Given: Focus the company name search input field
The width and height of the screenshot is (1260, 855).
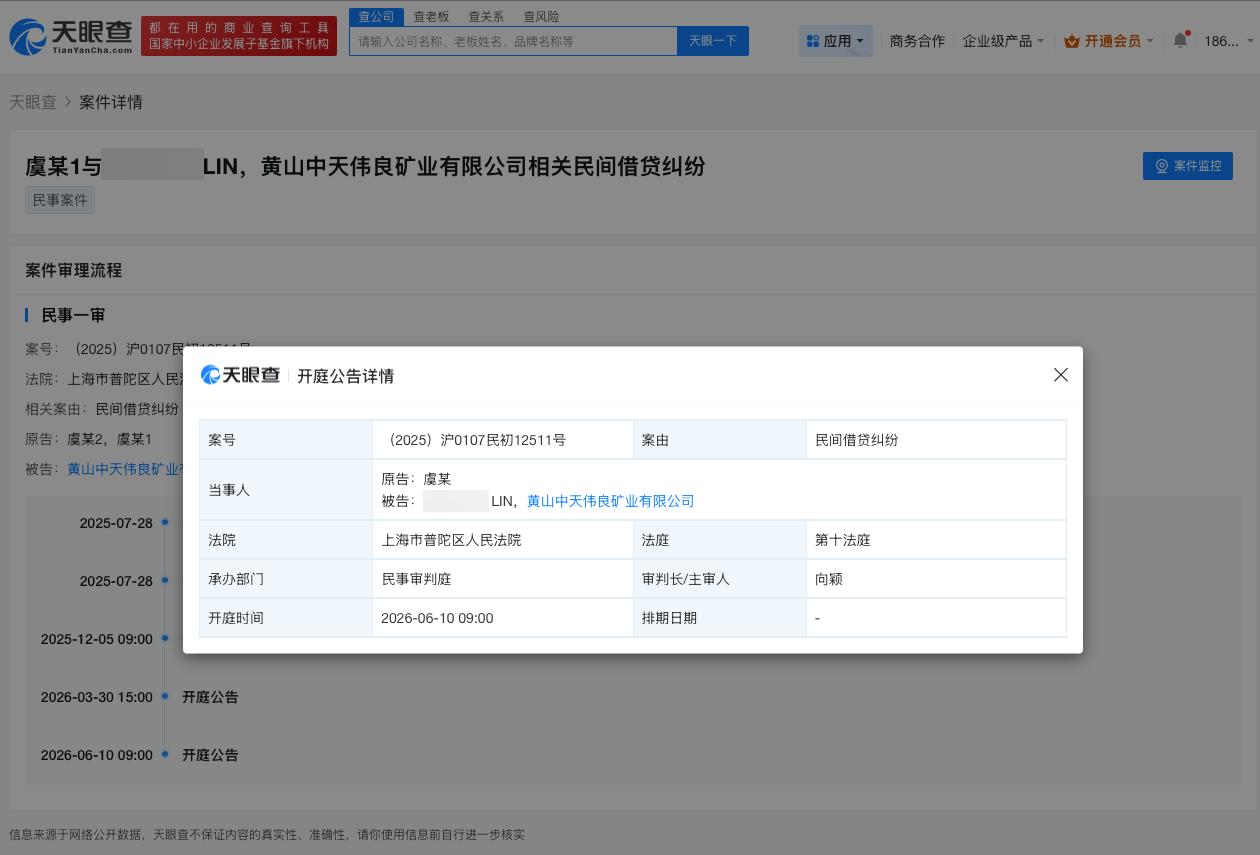Looking at the screenshot, I should click(513, 41).
